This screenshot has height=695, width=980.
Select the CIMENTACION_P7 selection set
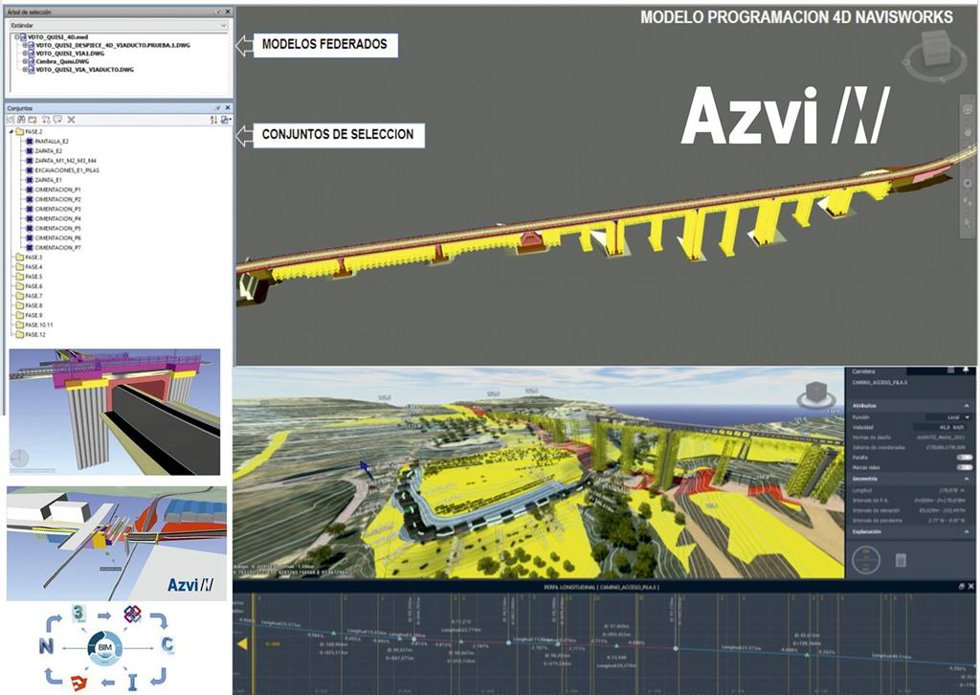coord(53,248)
